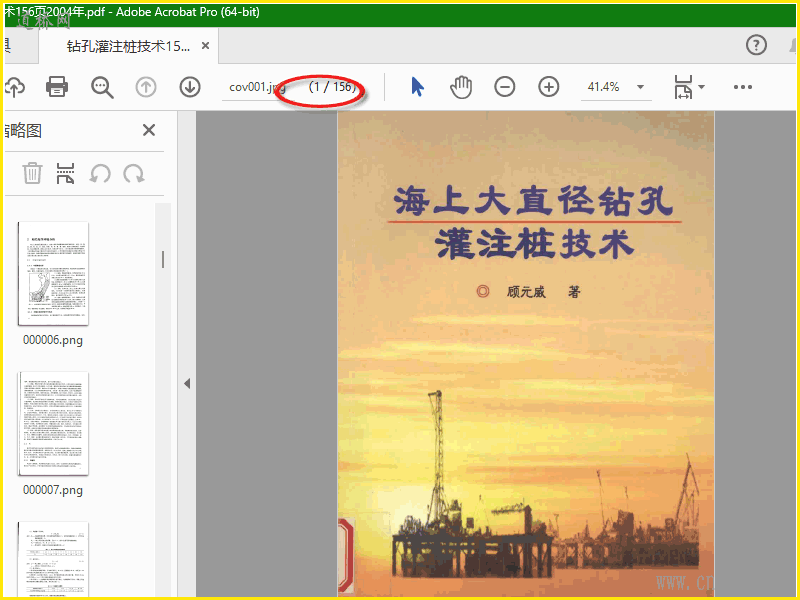Screen dimensions: 800x600
Task: Click the Print file icon
Action: (57, 87)
